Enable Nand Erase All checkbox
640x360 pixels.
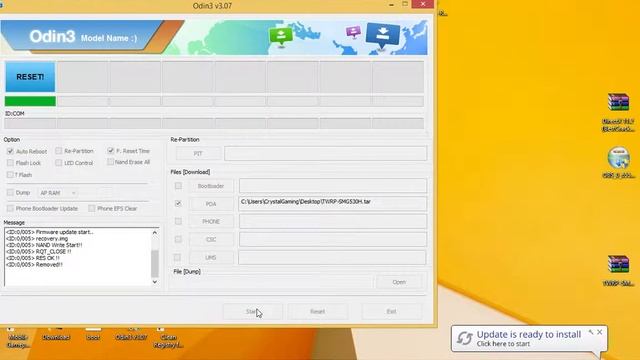pyautogui.click(x=110, y=162)
